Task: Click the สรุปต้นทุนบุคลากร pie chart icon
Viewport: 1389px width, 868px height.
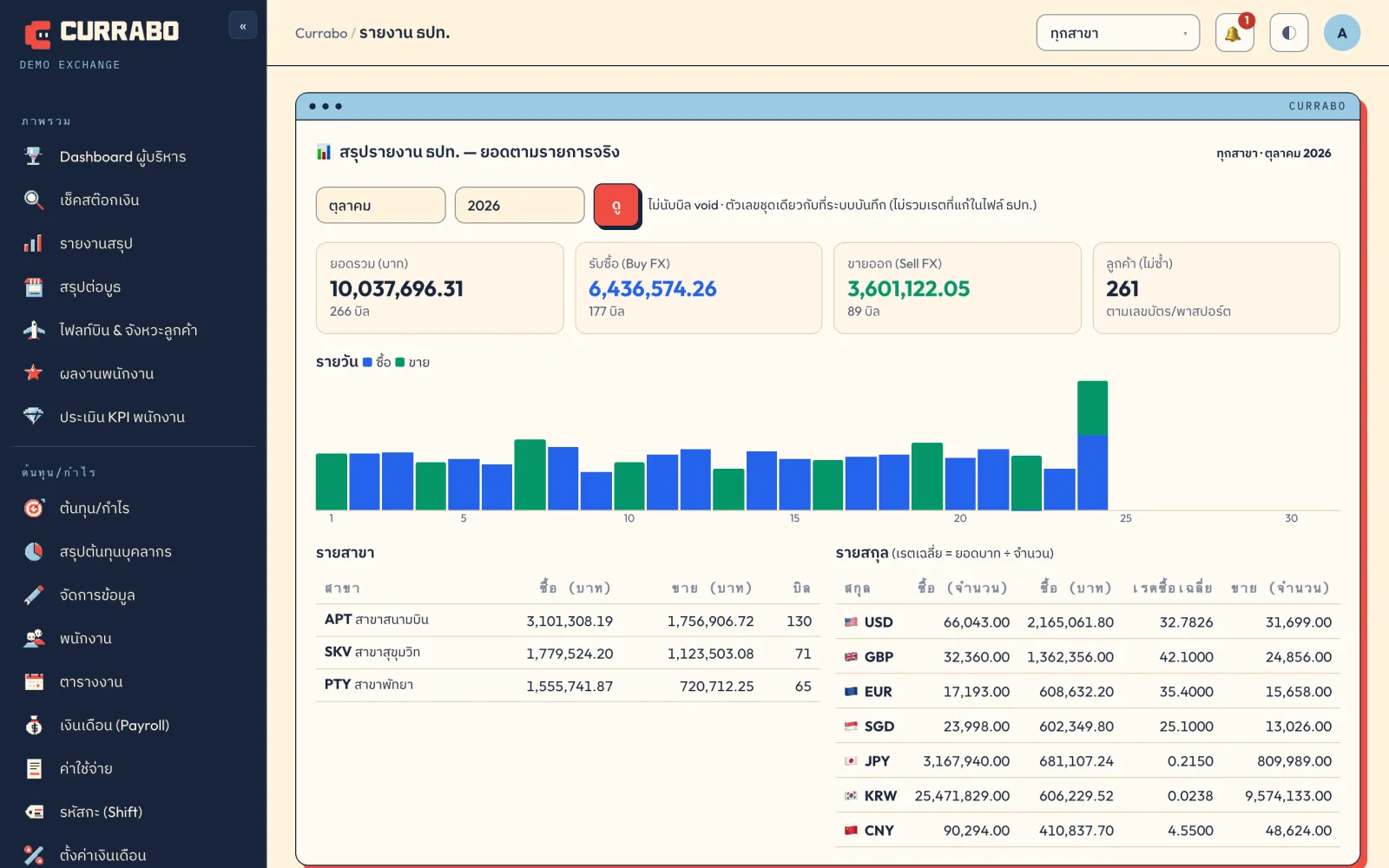Action: point(33,551)
